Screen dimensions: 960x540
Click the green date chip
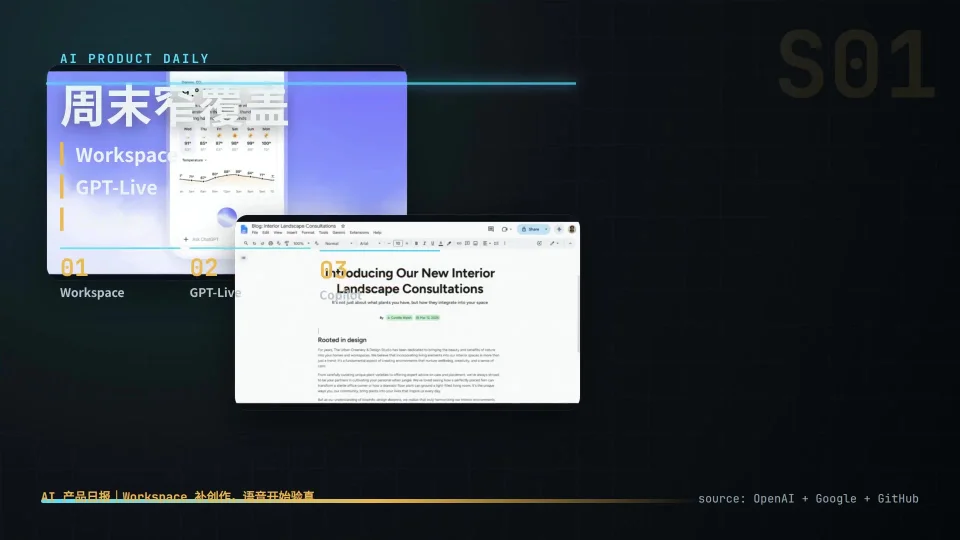tap(427, 318)
